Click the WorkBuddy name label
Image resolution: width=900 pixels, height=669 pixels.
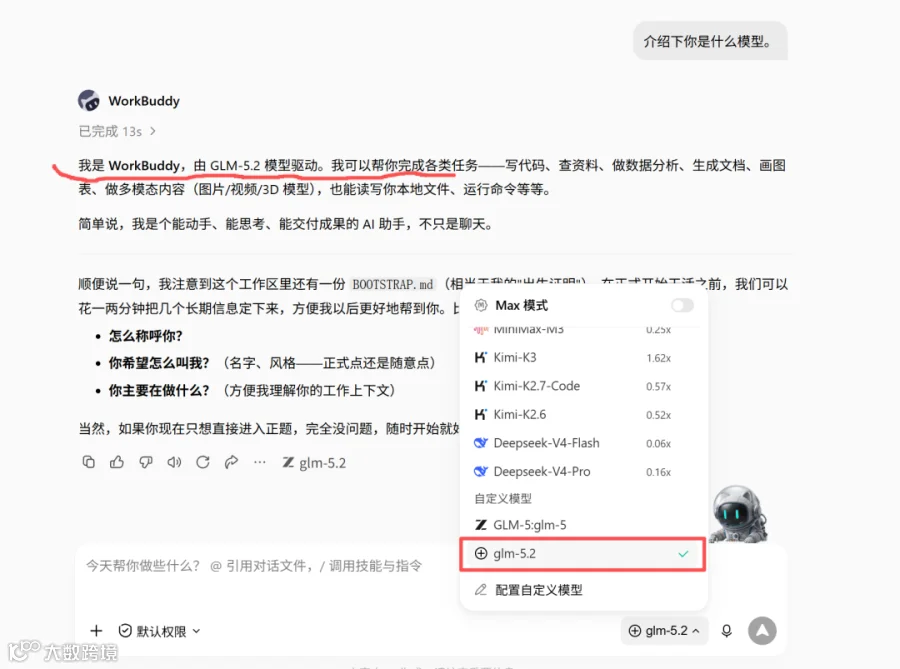click(144, 101)
